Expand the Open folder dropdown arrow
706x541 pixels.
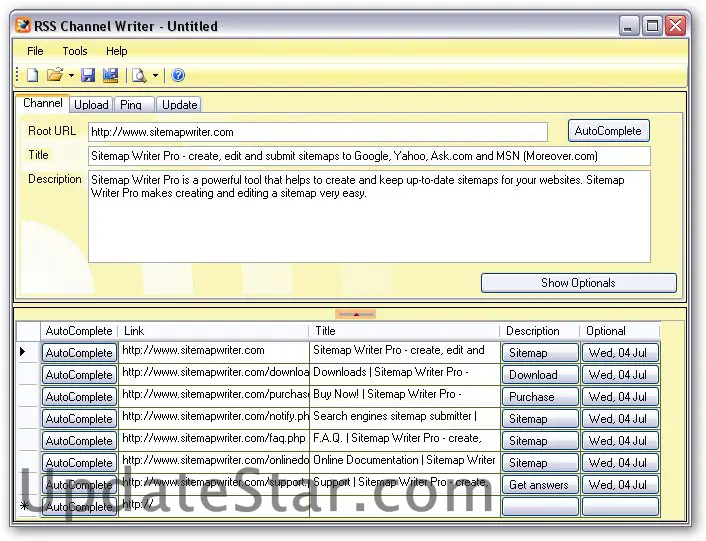[x=71, y=76]
